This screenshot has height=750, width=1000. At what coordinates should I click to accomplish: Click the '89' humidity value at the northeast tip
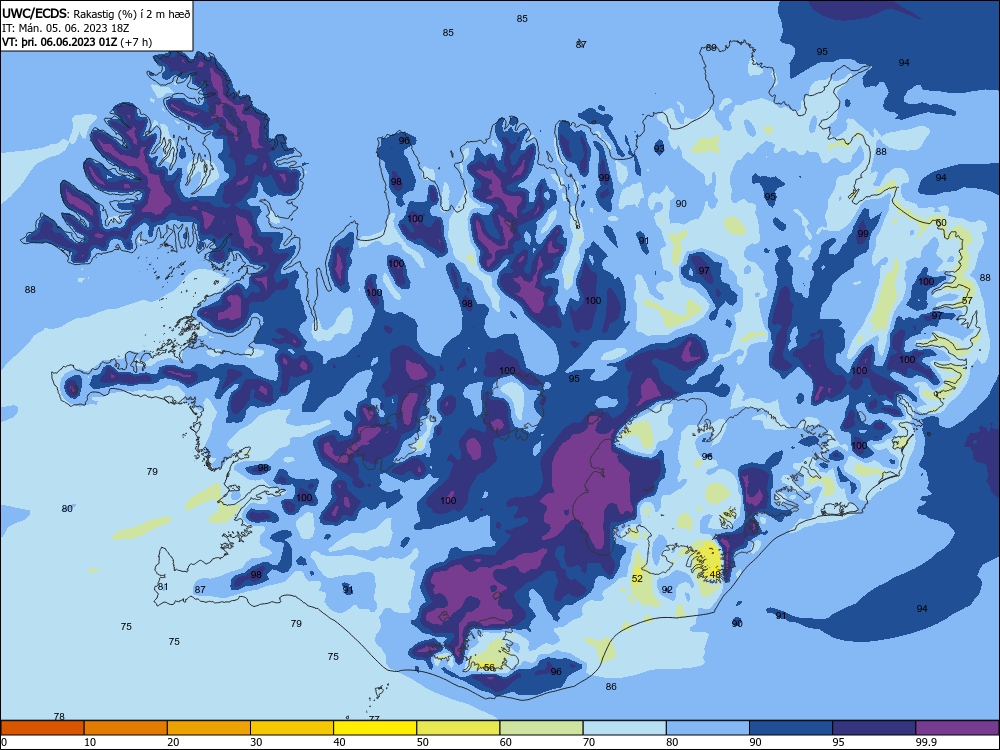click(x=711, y=48)
